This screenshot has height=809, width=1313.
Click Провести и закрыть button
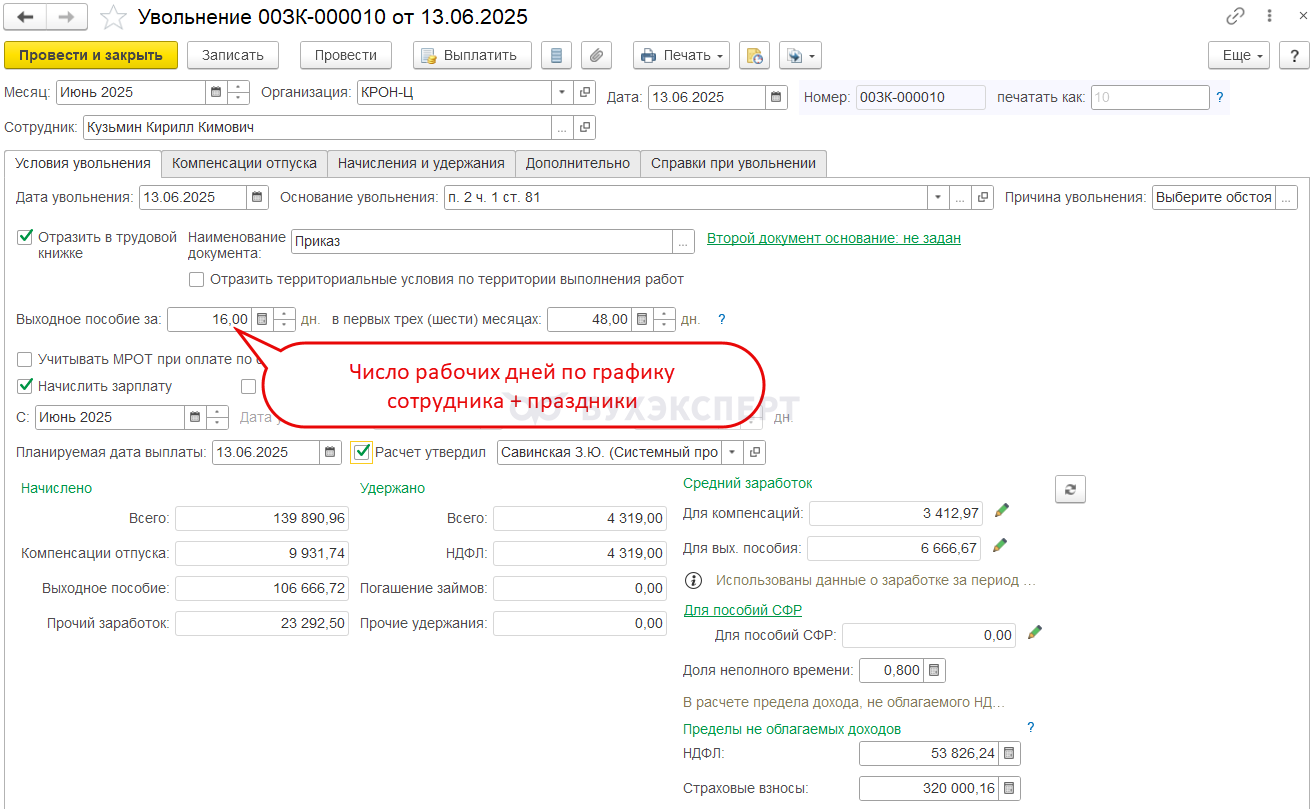(91, 55)
